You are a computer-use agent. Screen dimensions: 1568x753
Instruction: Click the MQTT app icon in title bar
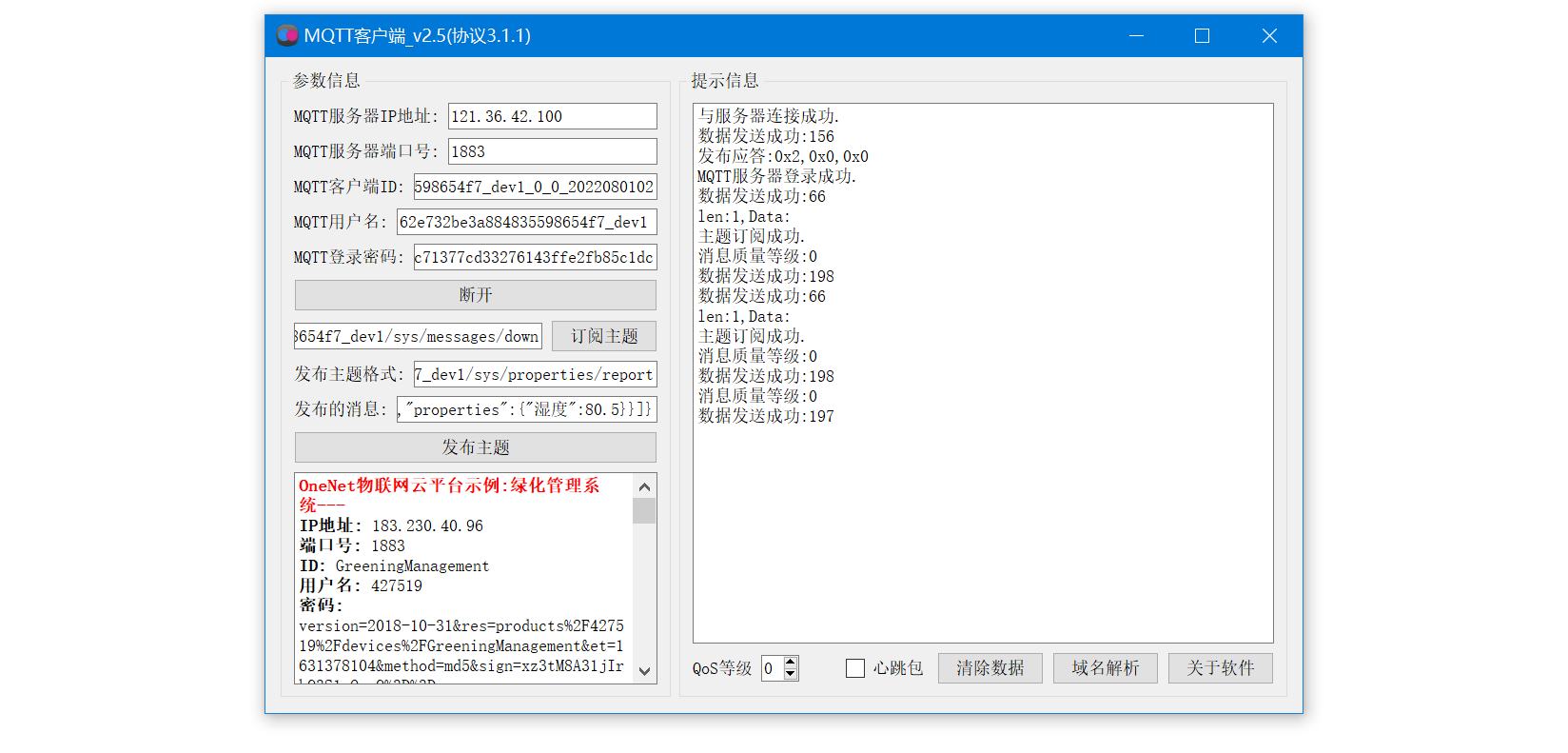tap(287, 36)
